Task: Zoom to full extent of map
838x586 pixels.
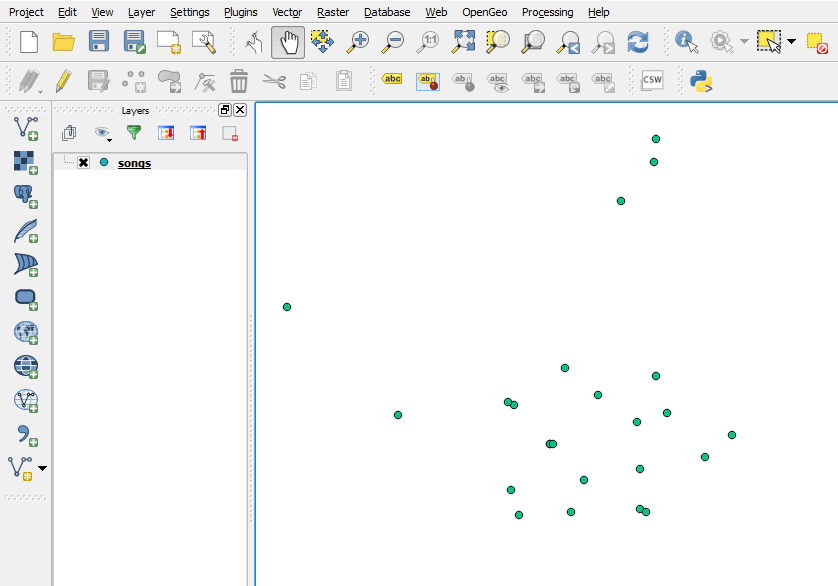Action: coord(463,42)
